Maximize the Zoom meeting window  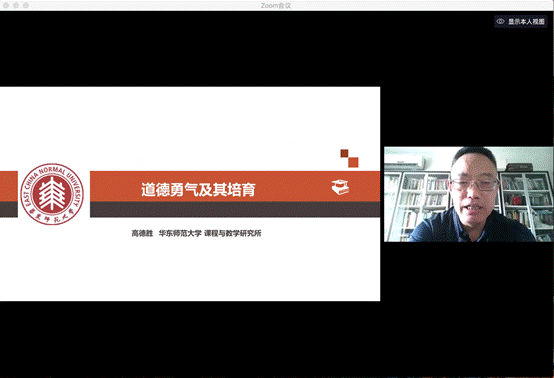[x=26, y=5]
